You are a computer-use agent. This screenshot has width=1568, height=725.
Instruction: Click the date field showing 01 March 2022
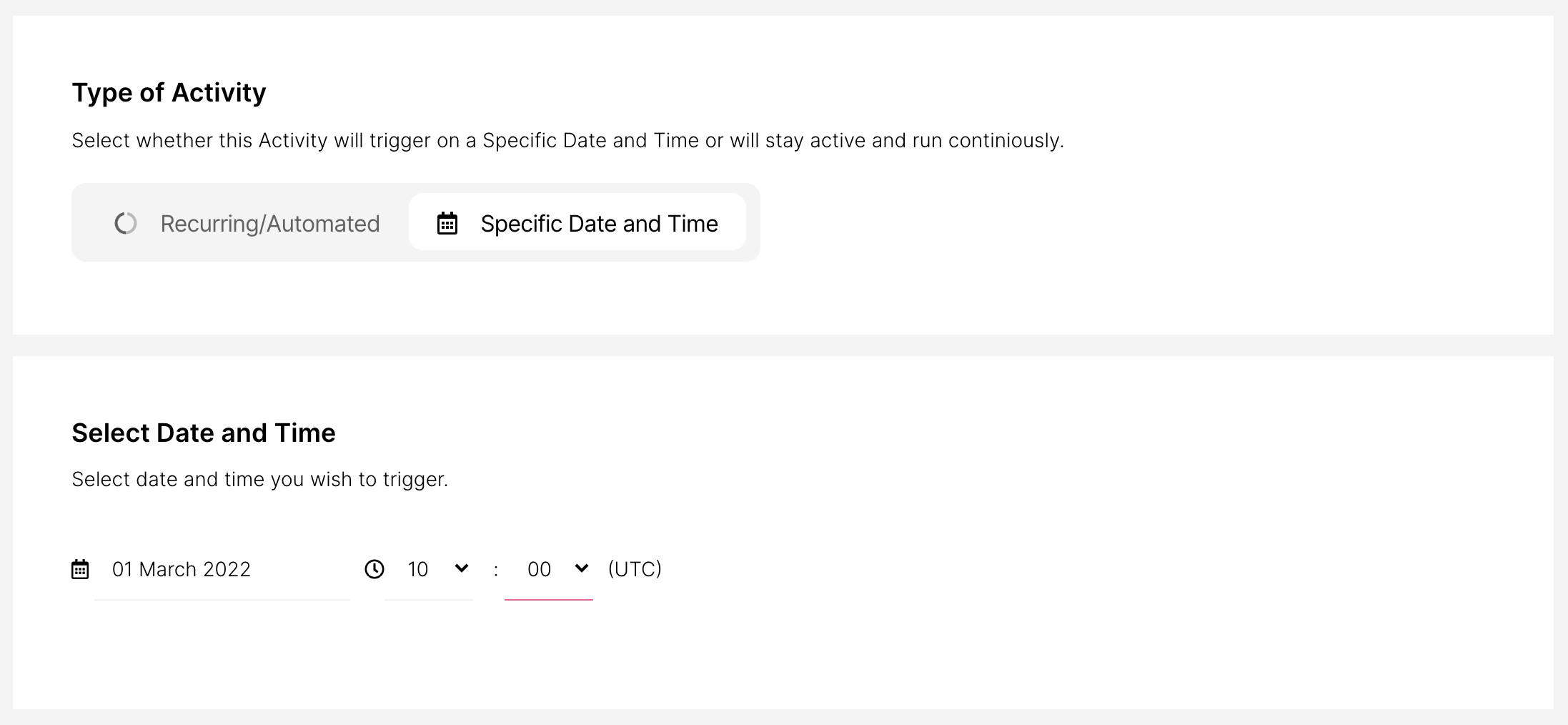[x=182, y=570]
